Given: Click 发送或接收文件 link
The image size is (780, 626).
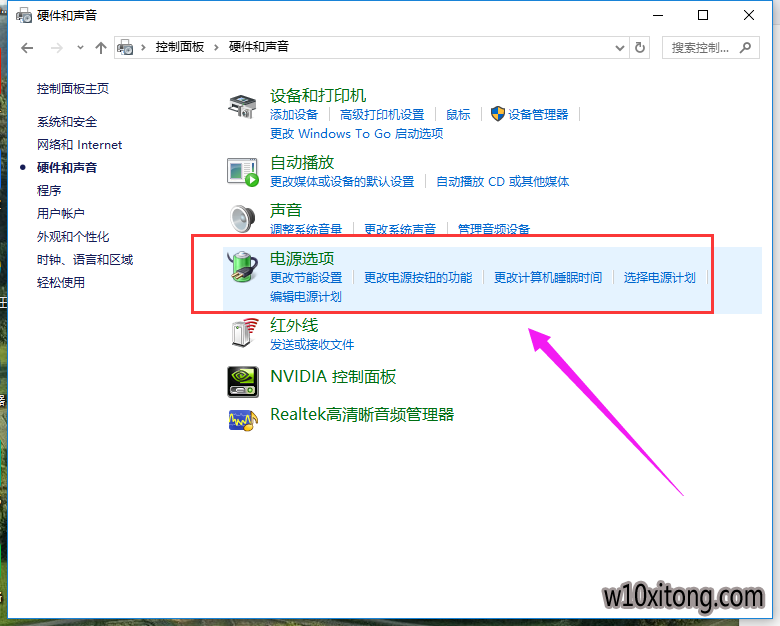Looking at the screenshot, I should [x=312, y=345].
